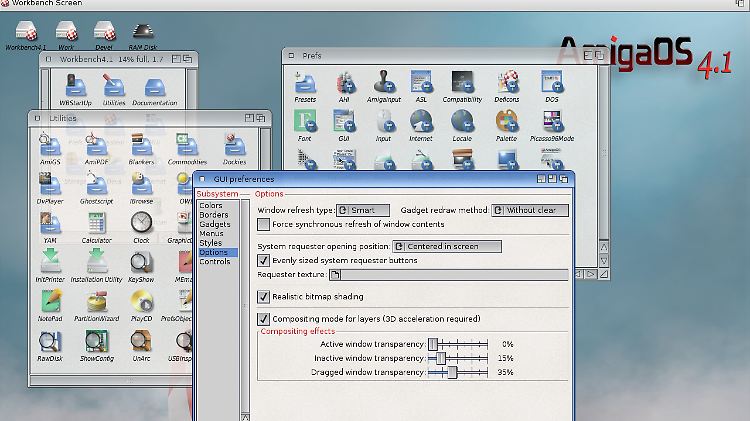Switch to Gadgets subsystem entry
750x421 pixels.
[215, 224]
